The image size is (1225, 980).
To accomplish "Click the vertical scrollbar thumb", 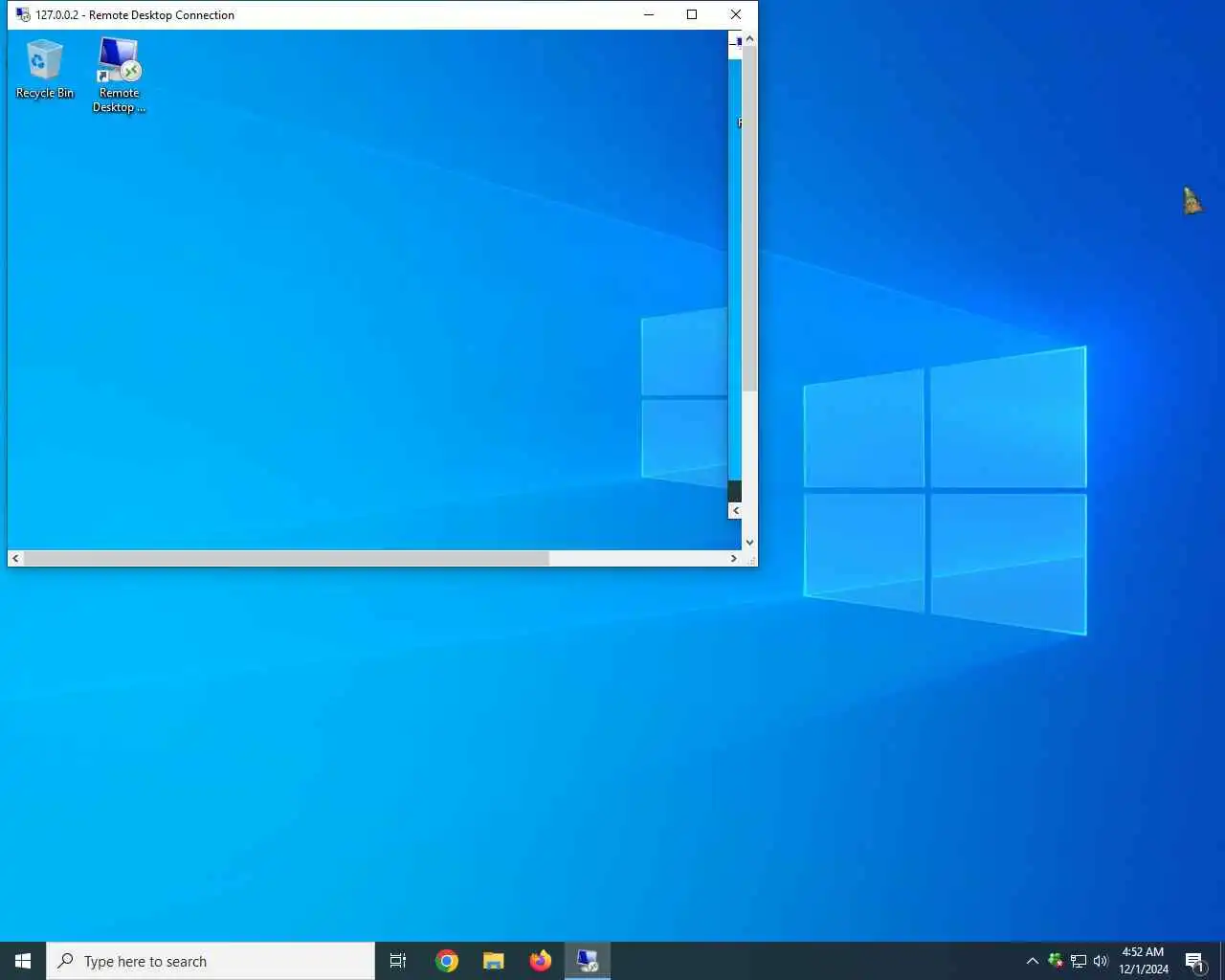I will 749,219.
